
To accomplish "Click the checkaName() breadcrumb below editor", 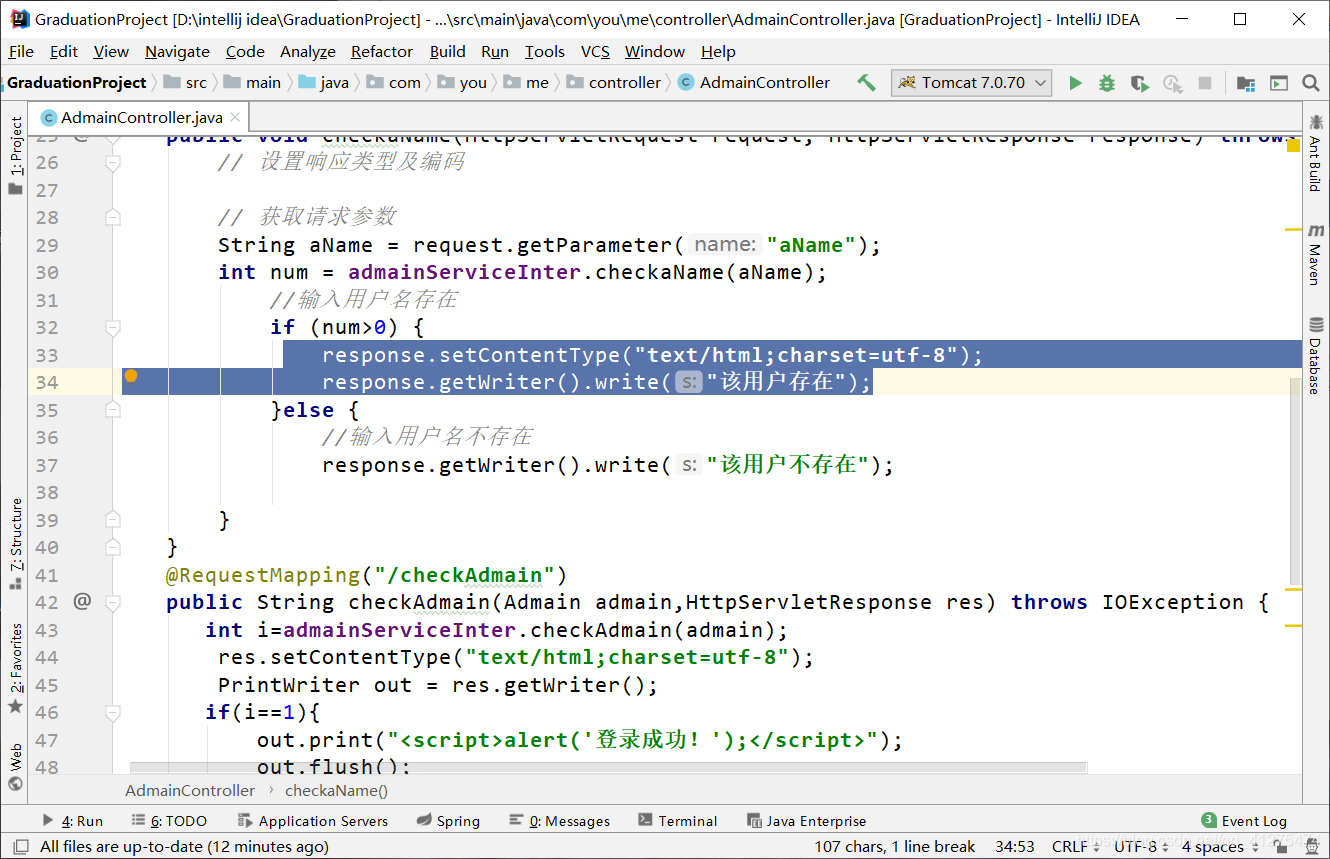I will 336,790.
